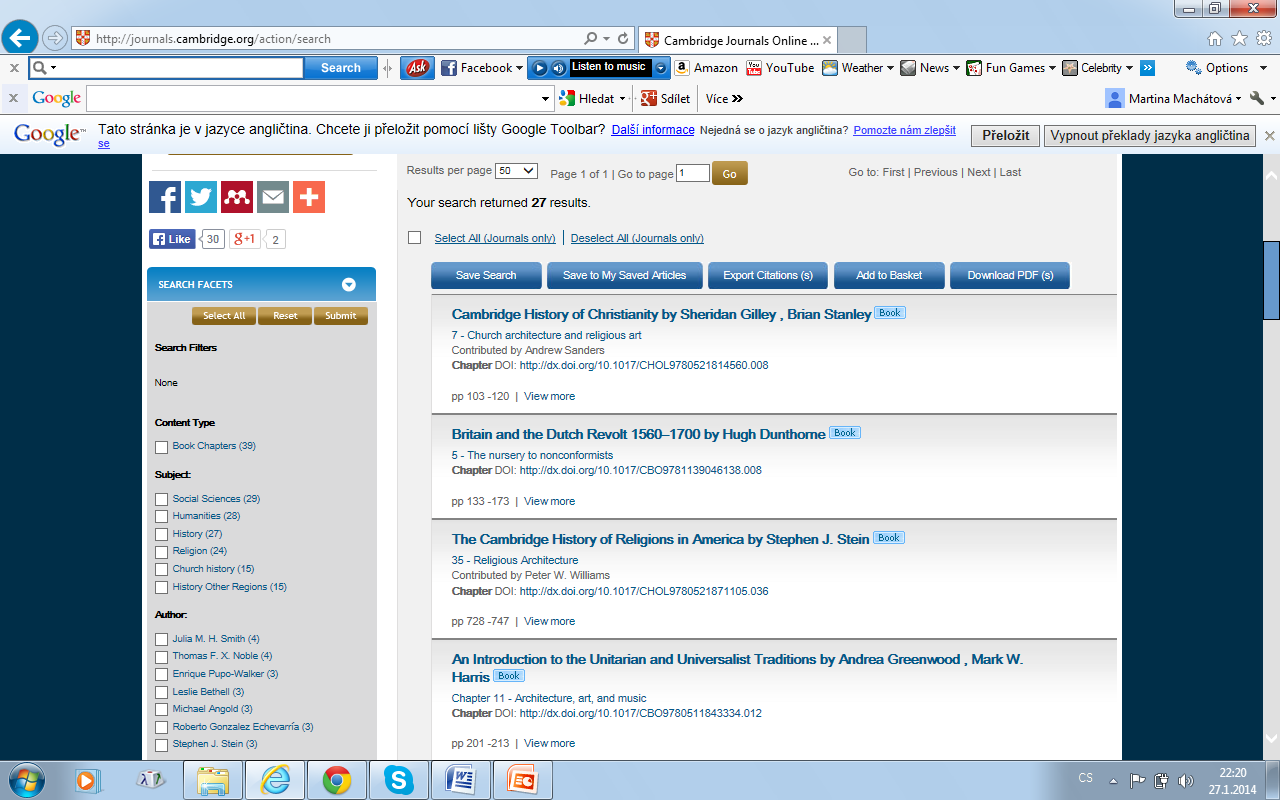Click Přeložit translate button

(x=1005, y=136)
